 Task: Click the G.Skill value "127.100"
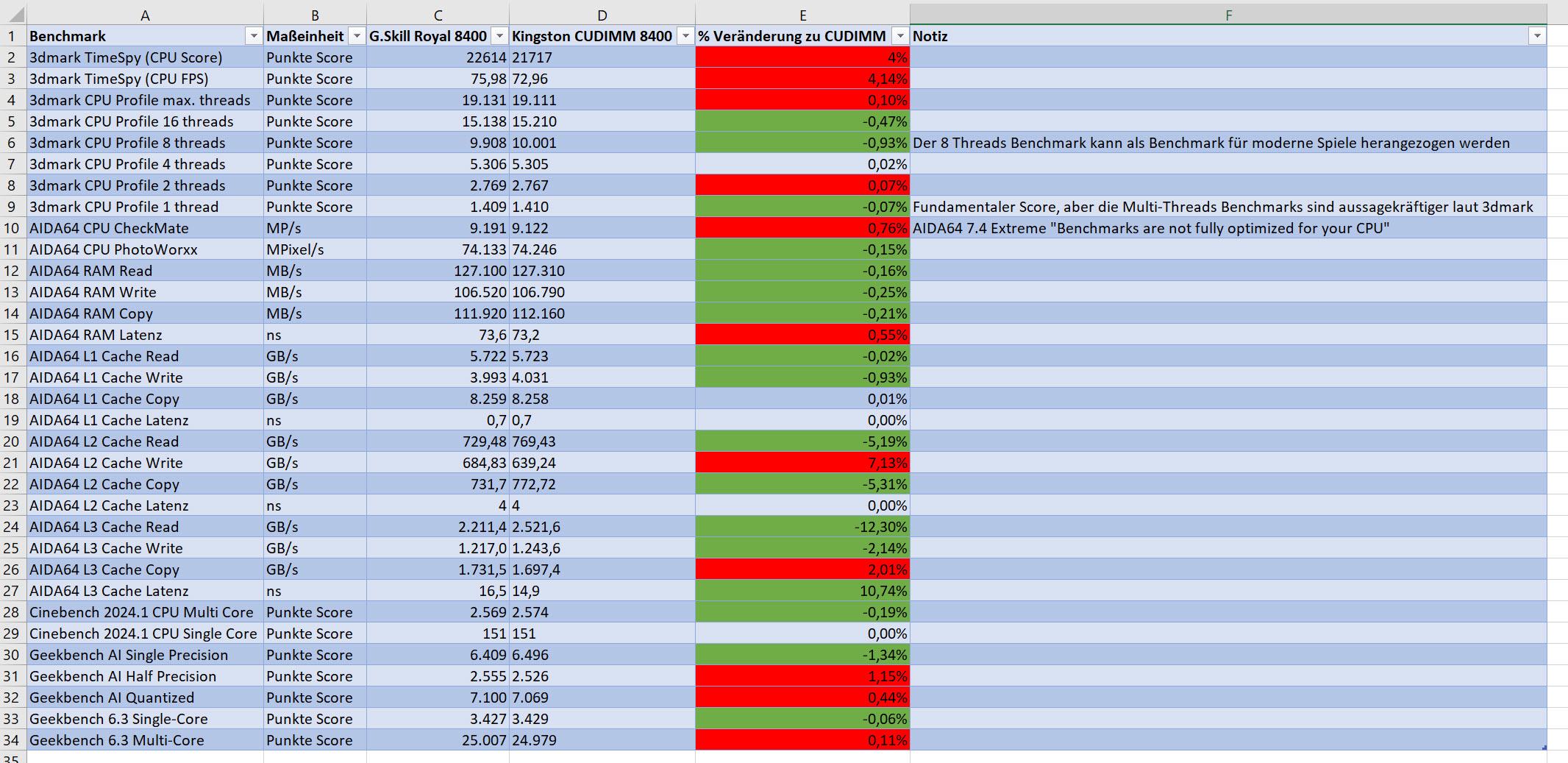[x=438, y=271]
